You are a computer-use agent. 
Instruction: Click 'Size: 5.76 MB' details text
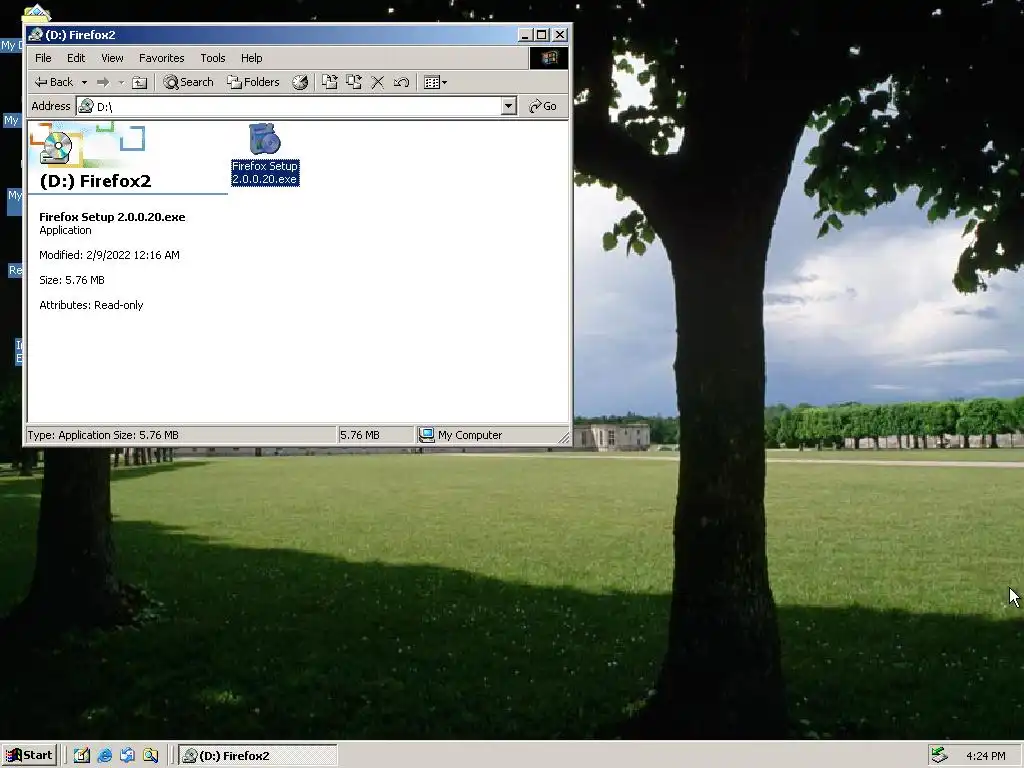pyautogui.click(x=72, y=280)
